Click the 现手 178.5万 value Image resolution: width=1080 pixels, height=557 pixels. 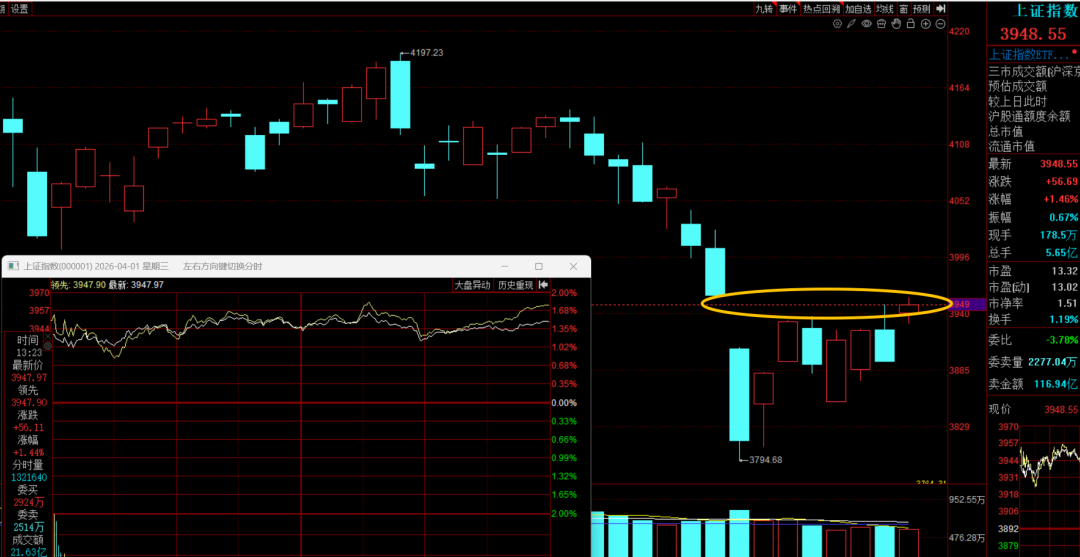(x=1059, y=235)
